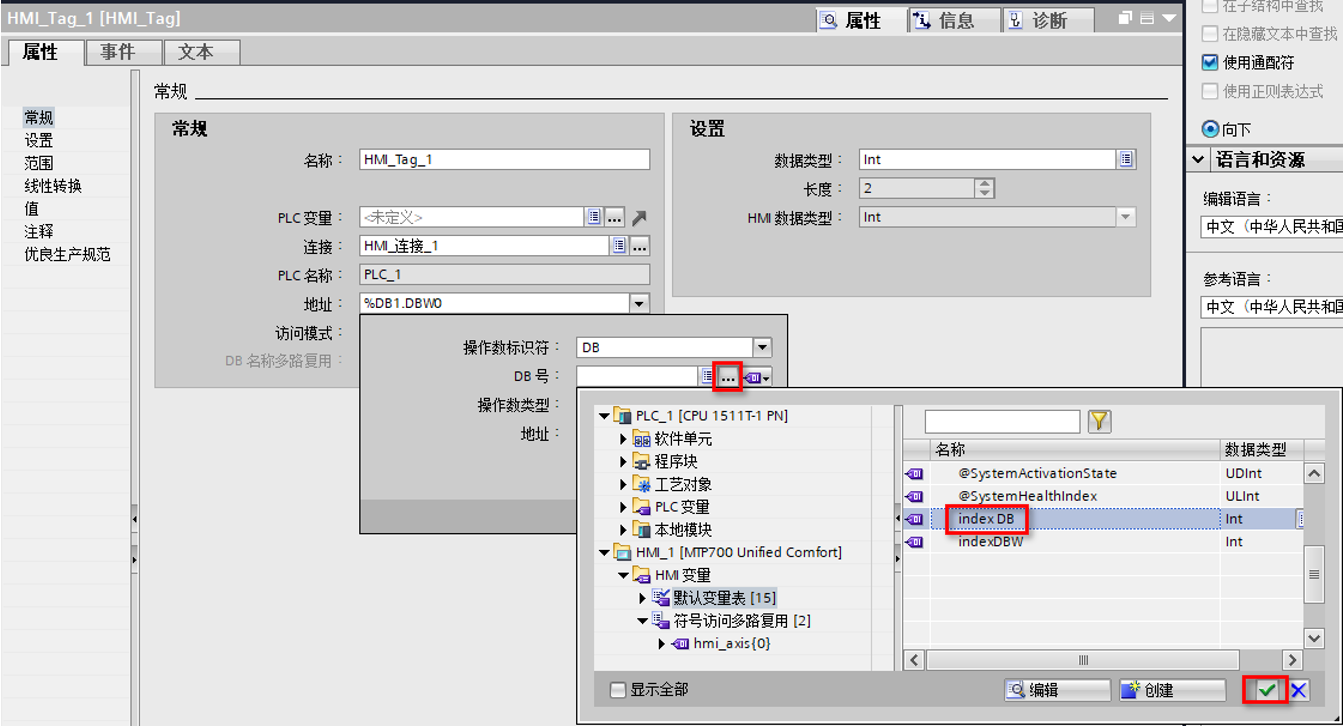Image resolution: width=1344 pixels, height=726 pixels.
Task: Open the data type selector icon
Action: (1127, 159)
